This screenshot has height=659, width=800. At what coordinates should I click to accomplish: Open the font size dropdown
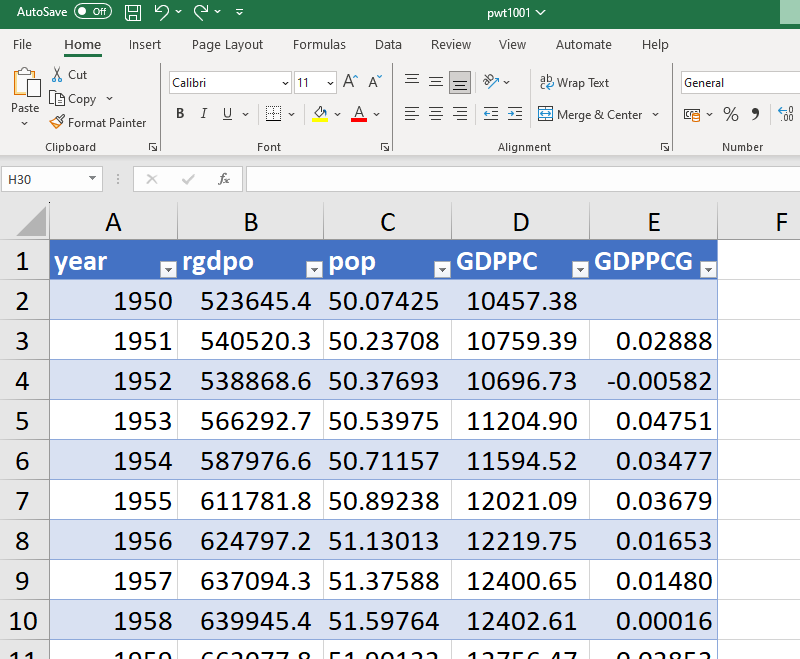click(330, 82)
